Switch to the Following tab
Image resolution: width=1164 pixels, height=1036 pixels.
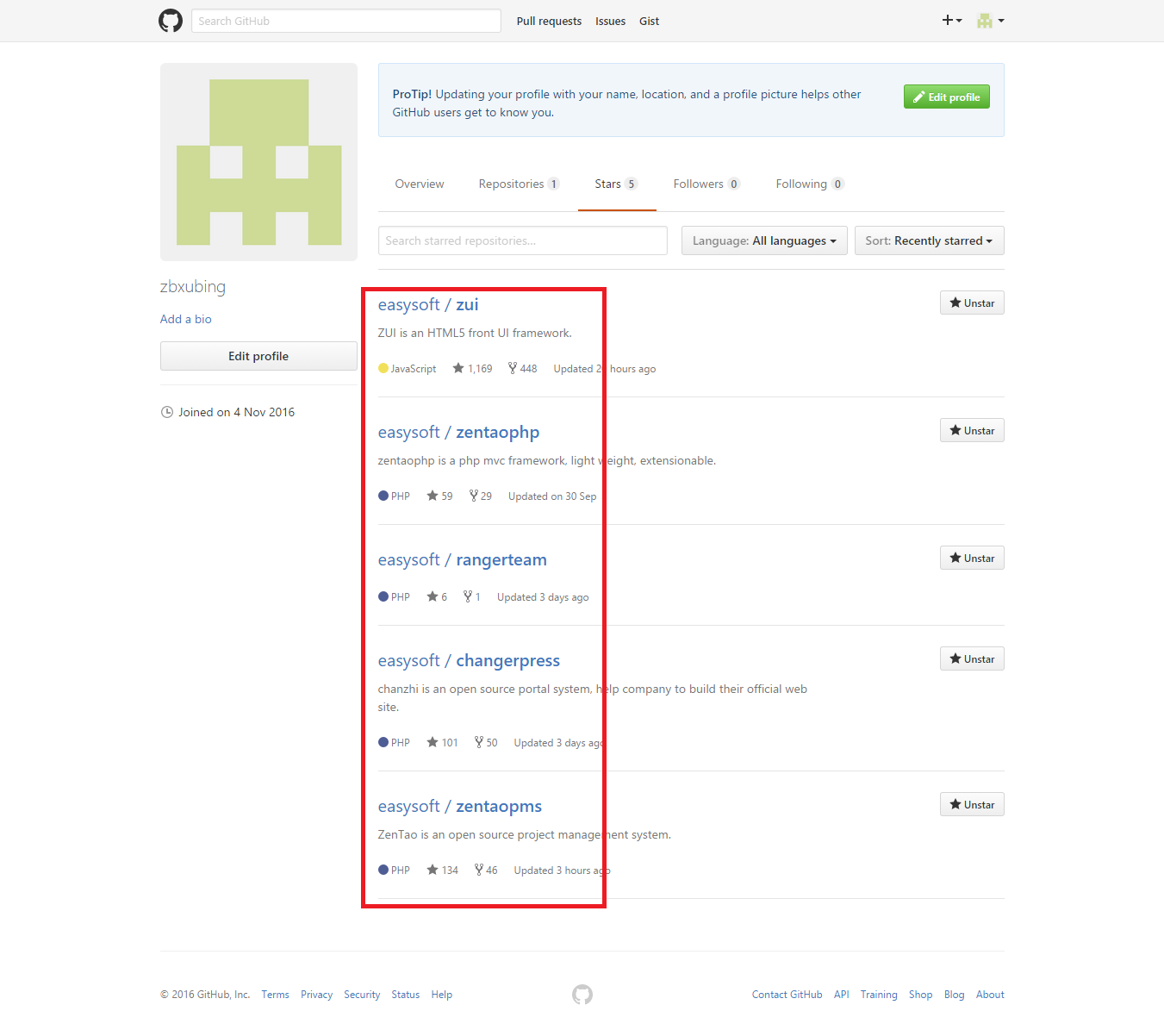pos(810,184)
